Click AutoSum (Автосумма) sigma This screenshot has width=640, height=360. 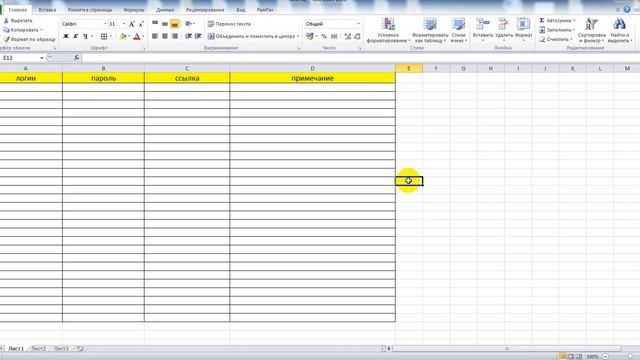542,20
